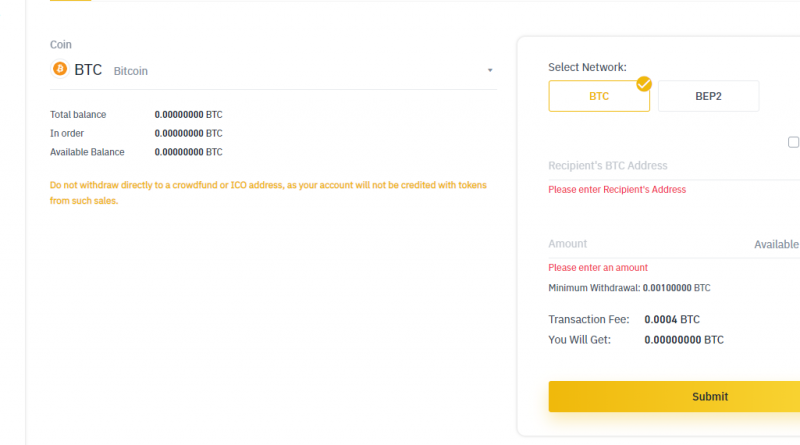The image size is (800, 445).
Task: Select the BTC network option
Action: 599,96
